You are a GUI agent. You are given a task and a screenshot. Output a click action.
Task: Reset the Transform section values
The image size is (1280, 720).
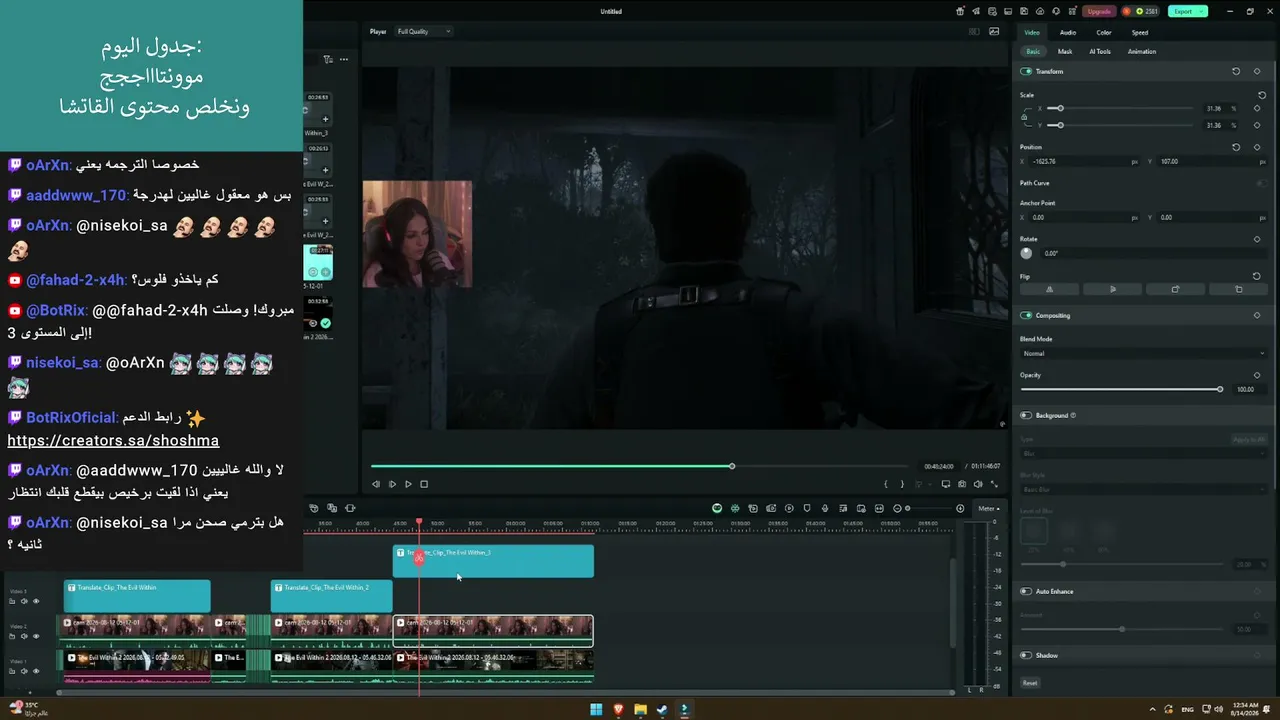pyautogui.click(x=1236, y=71)
